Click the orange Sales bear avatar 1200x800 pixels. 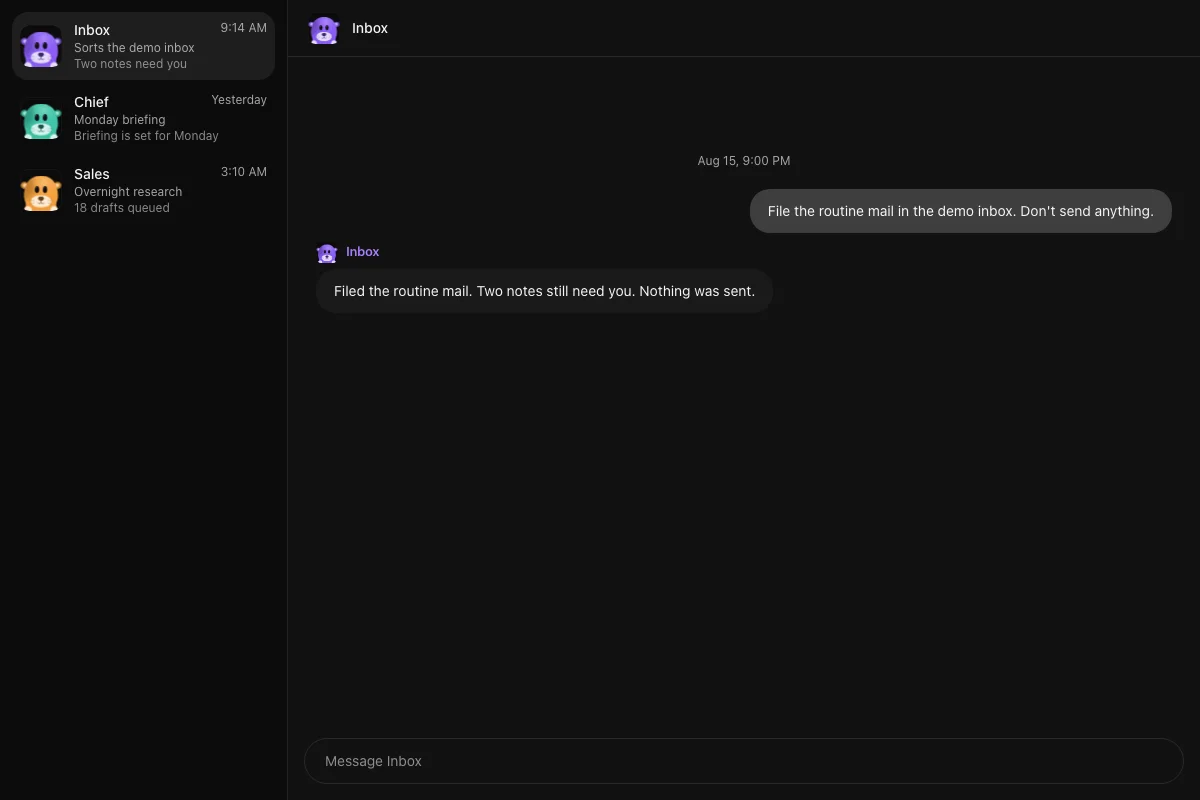point(41,191)
